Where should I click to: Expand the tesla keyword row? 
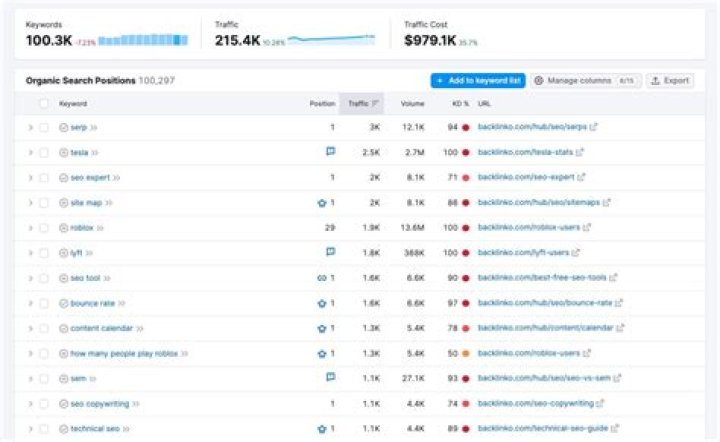[30, 152]
